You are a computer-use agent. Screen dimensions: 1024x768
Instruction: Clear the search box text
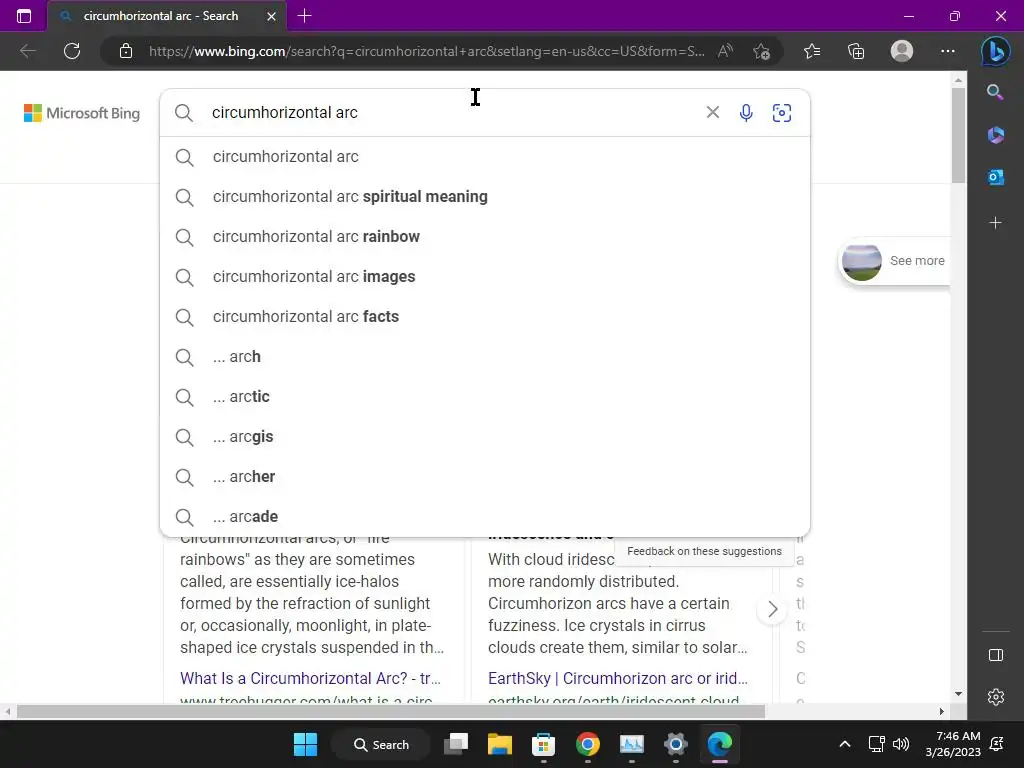[712, 112]
